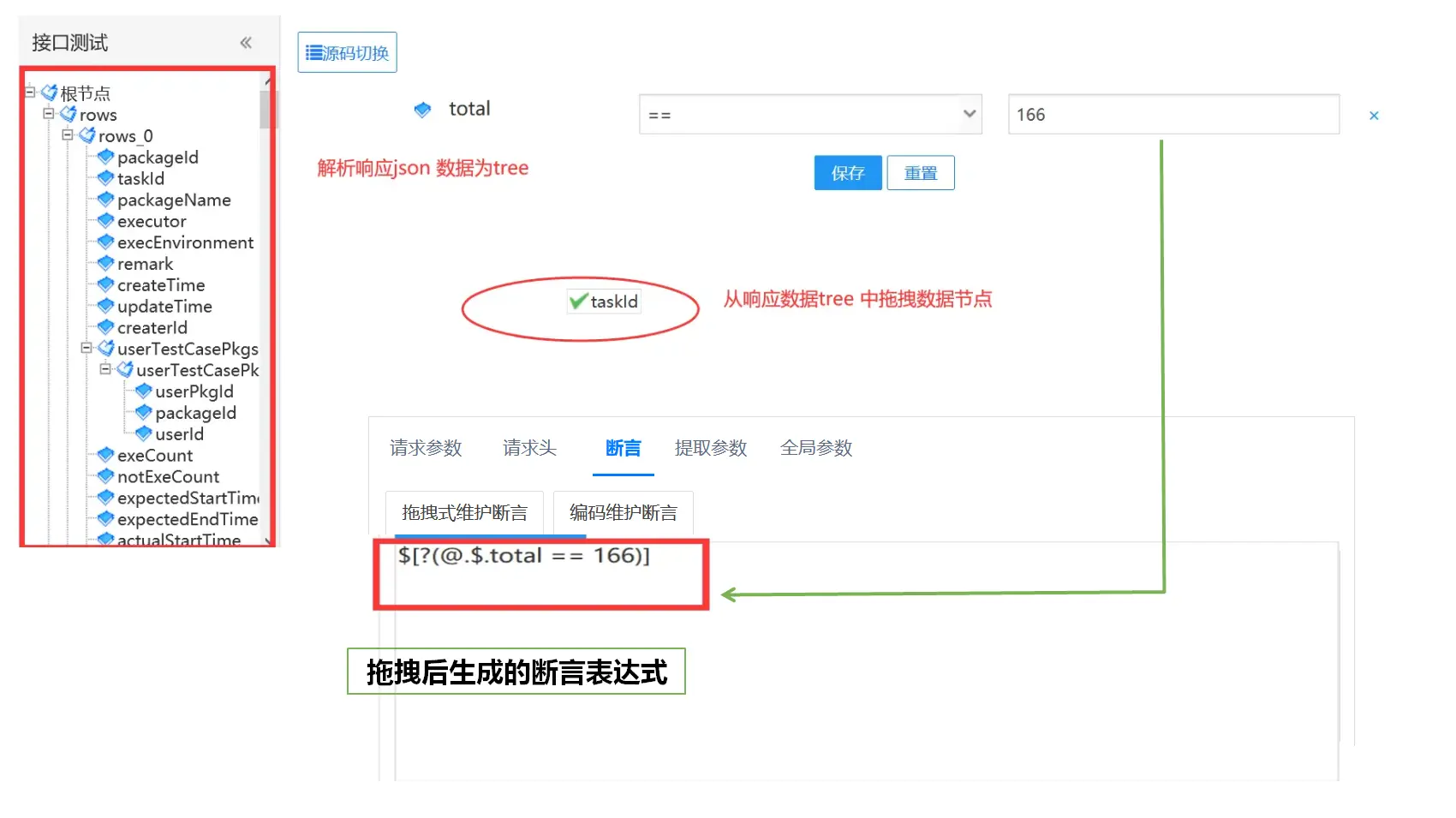Click the 保存 button
The image size is (1456, 818).
tap(848, 173)
